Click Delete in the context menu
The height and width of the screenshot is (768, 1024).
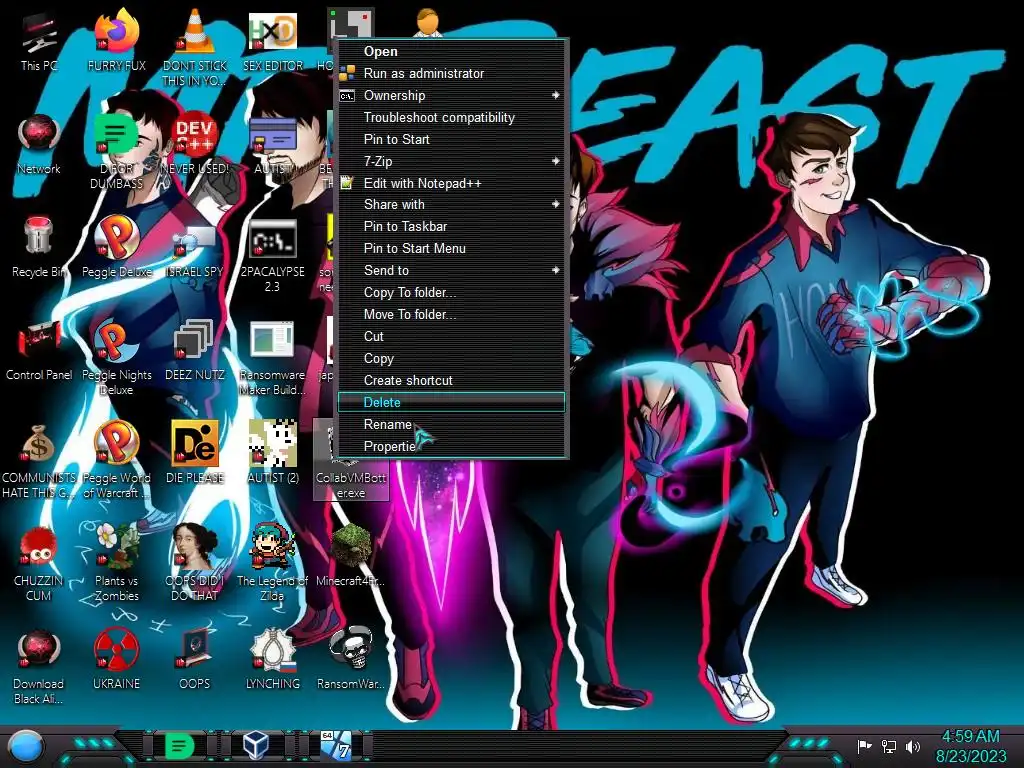point(451,402)
